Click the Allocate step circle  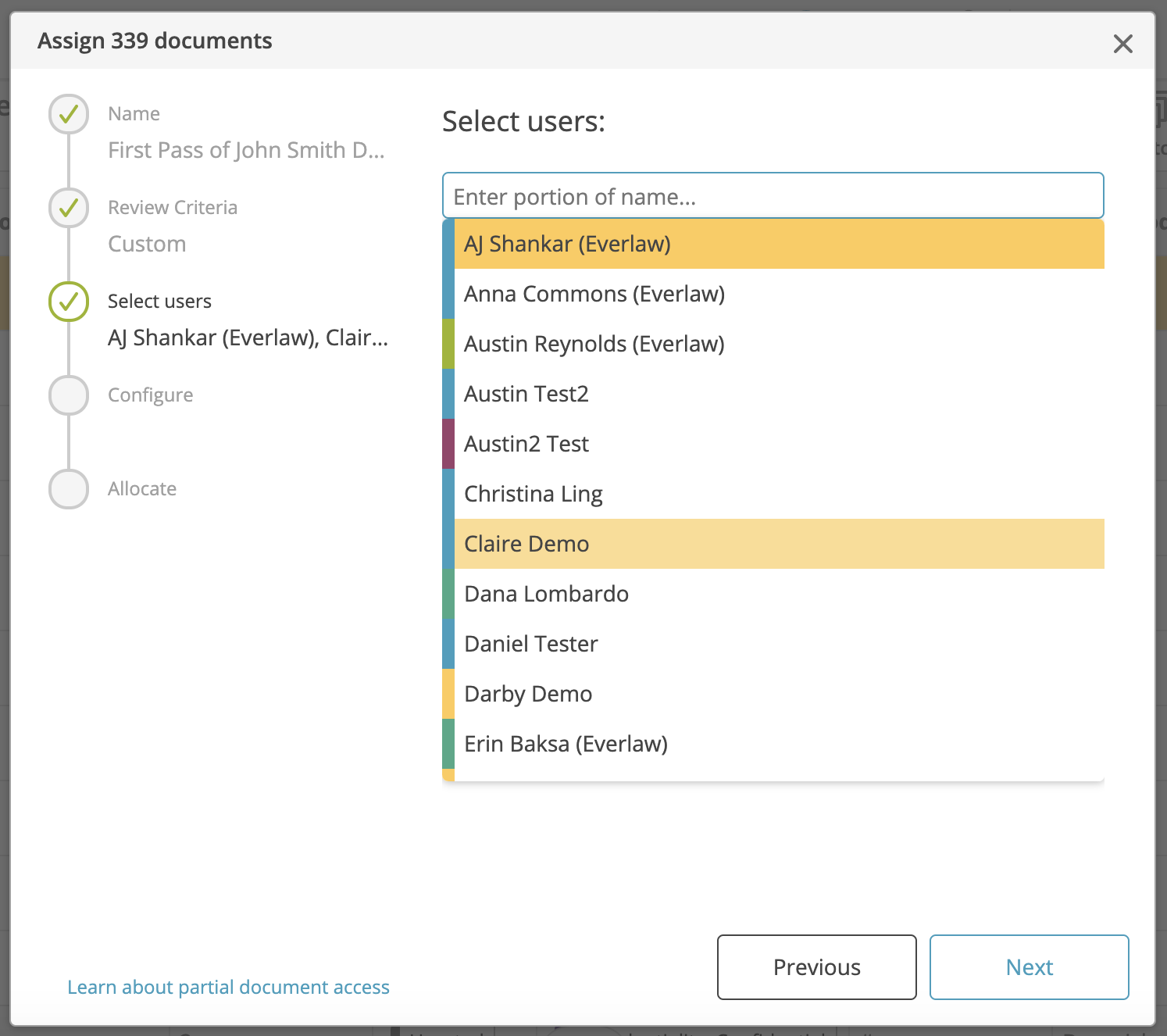click(68, 489)
